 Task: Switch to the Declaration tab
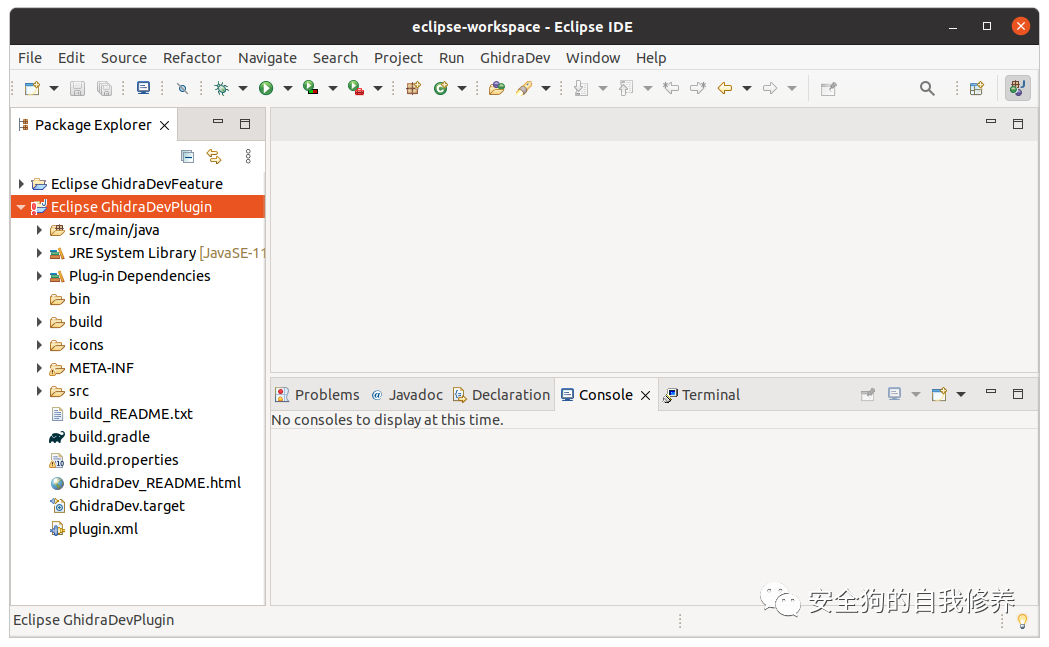click(502, 395)
